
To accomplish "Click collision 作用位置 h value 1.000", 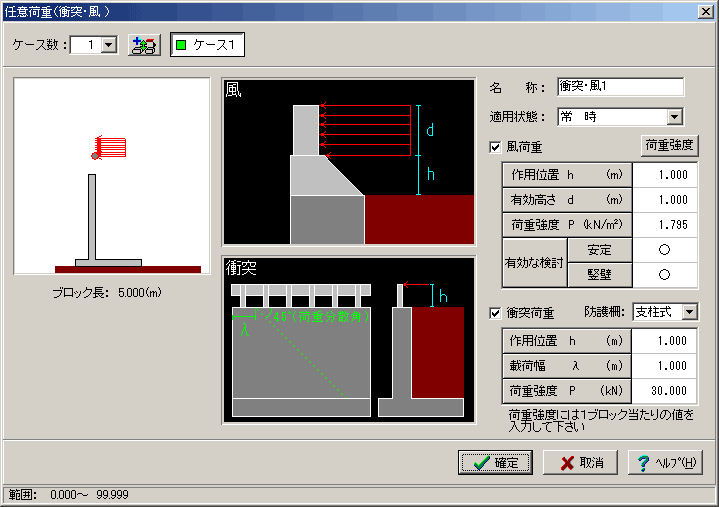I will pos(664,341).
